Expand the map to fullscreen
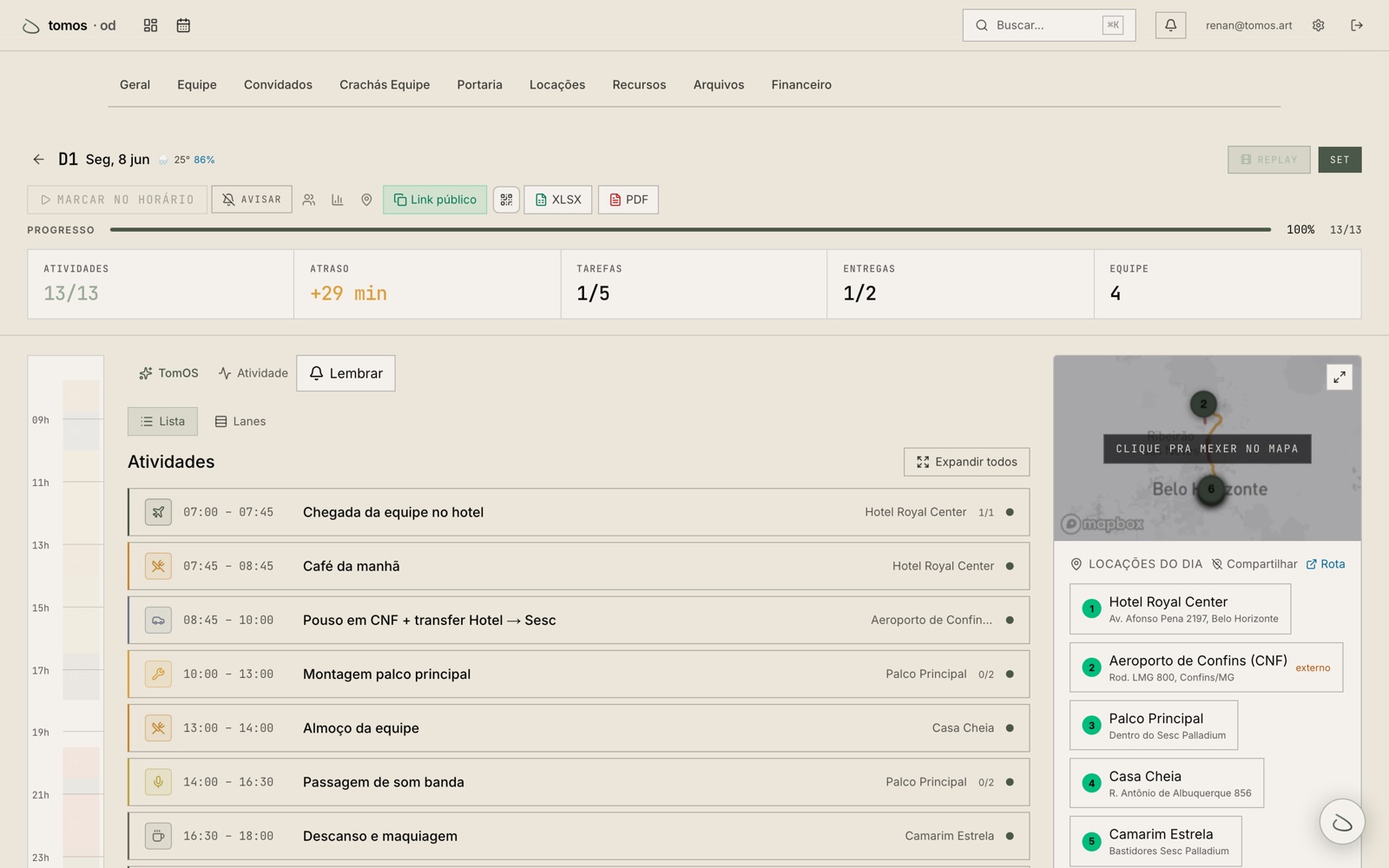The image size is (1389, 868). pyautogui.click(x=1340, y=377)
